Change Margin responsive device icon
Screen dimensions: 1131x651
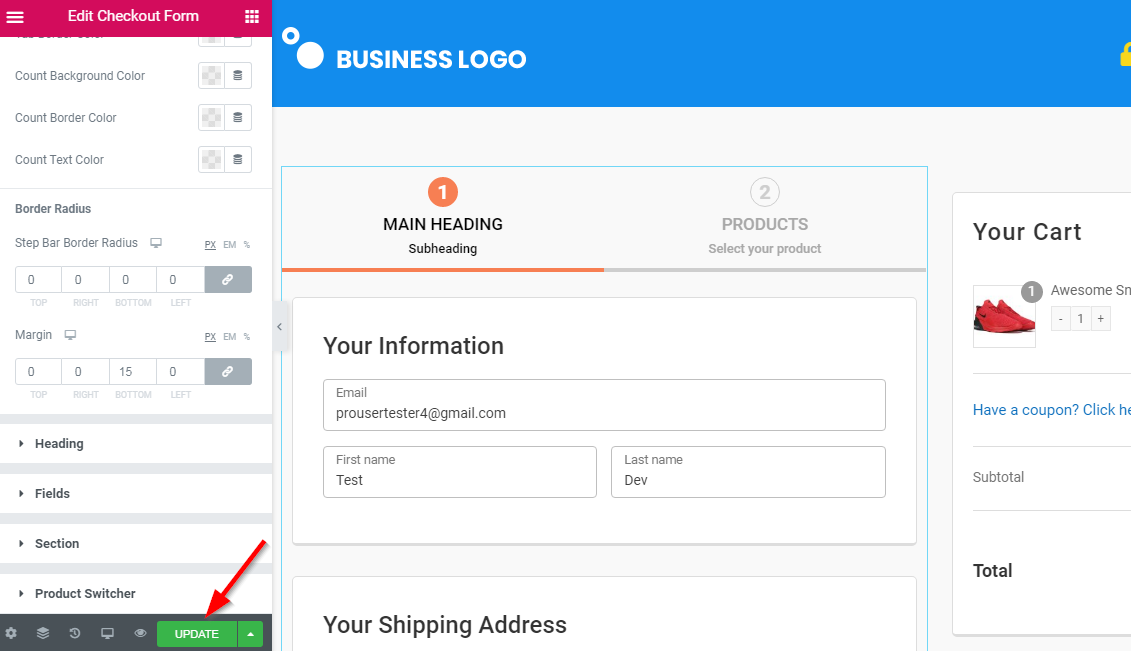[x=70, y=335]
